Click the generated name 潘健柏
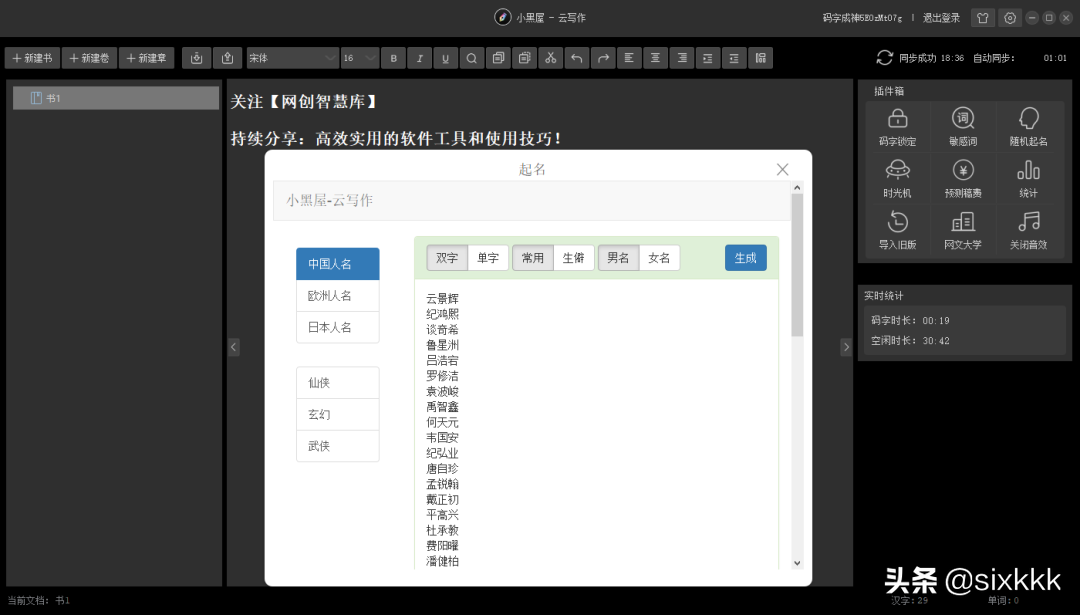Viewport: 1080px width, 615px height. point(442,561)
